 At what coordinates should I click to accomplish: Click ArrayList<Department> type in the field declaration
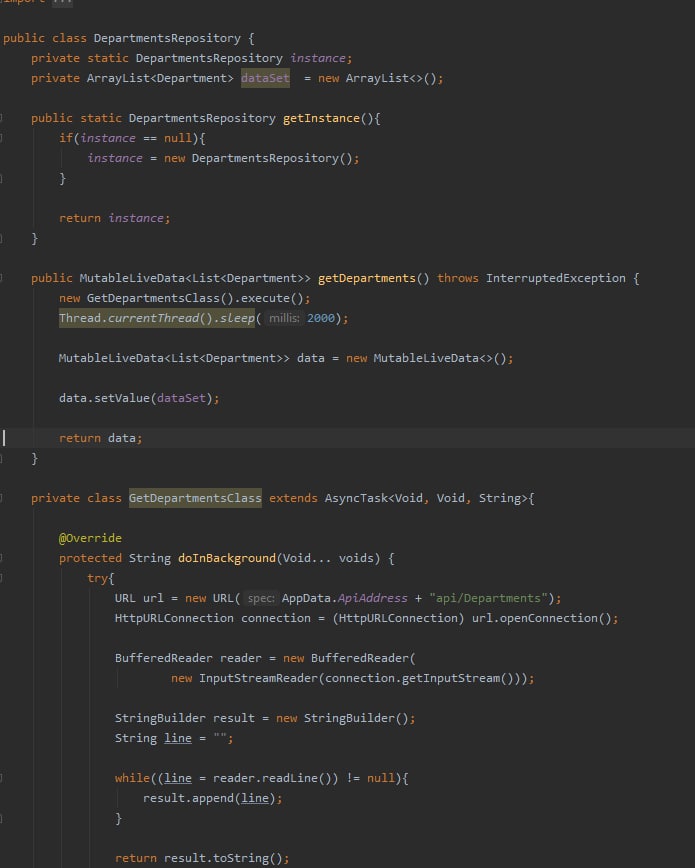[160, 78]
